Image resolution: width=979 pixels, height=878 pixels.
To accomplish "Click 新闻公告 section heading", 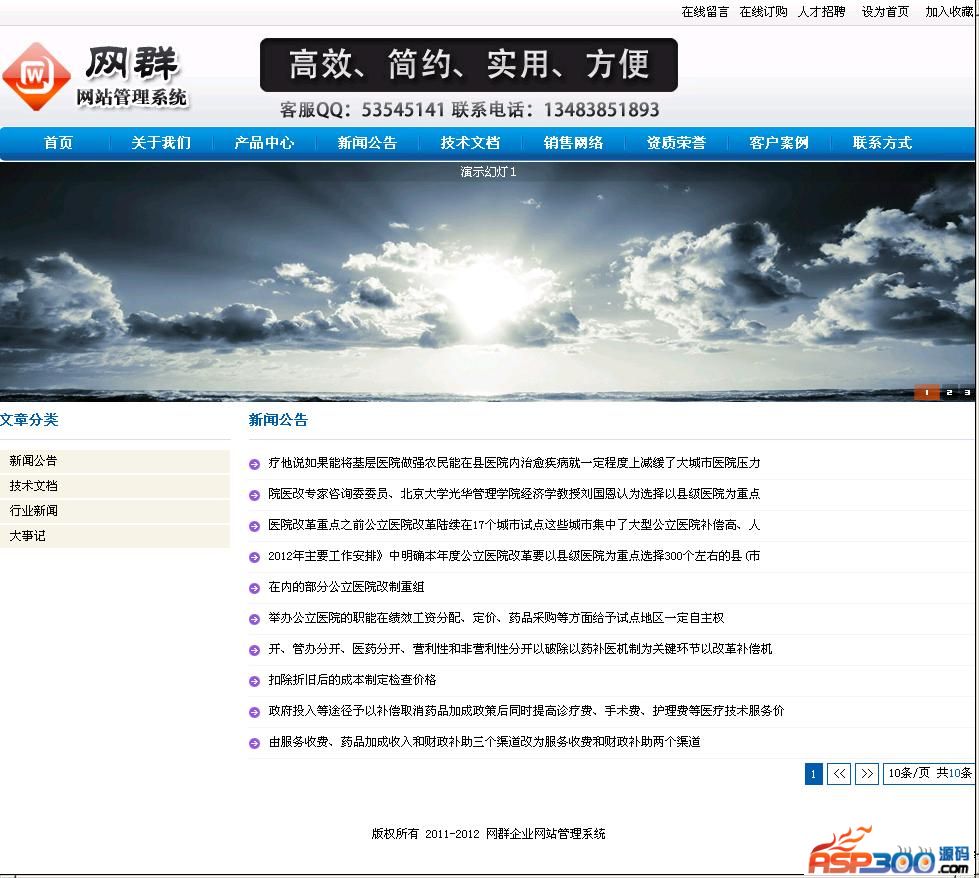I will click(x=278, y=420).
